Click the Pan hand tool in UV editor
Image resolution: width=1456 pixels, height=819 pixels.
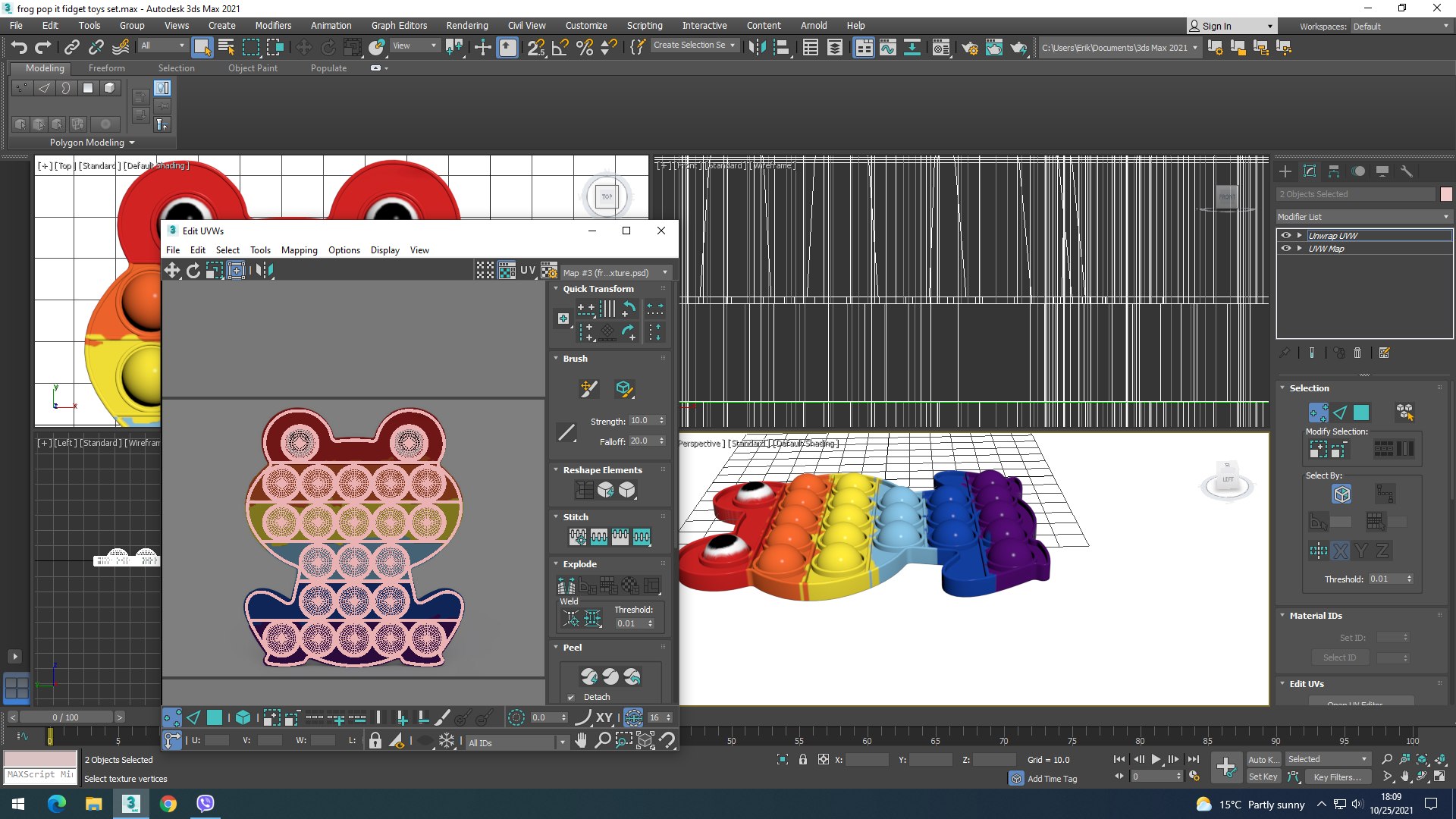(581, 741)
